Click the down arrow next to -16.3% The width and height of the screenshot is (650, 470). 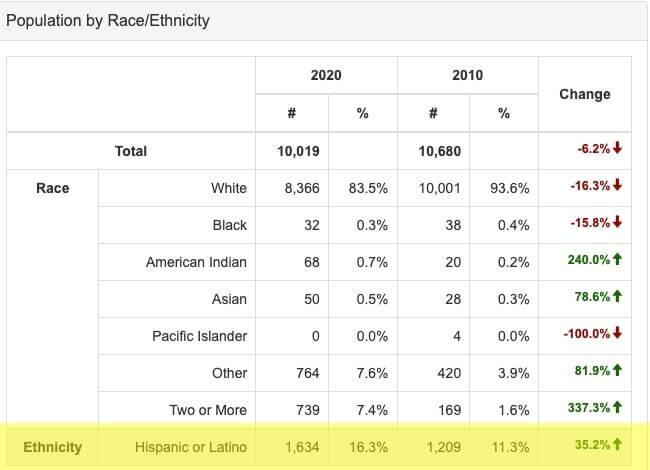click(618, 187)
